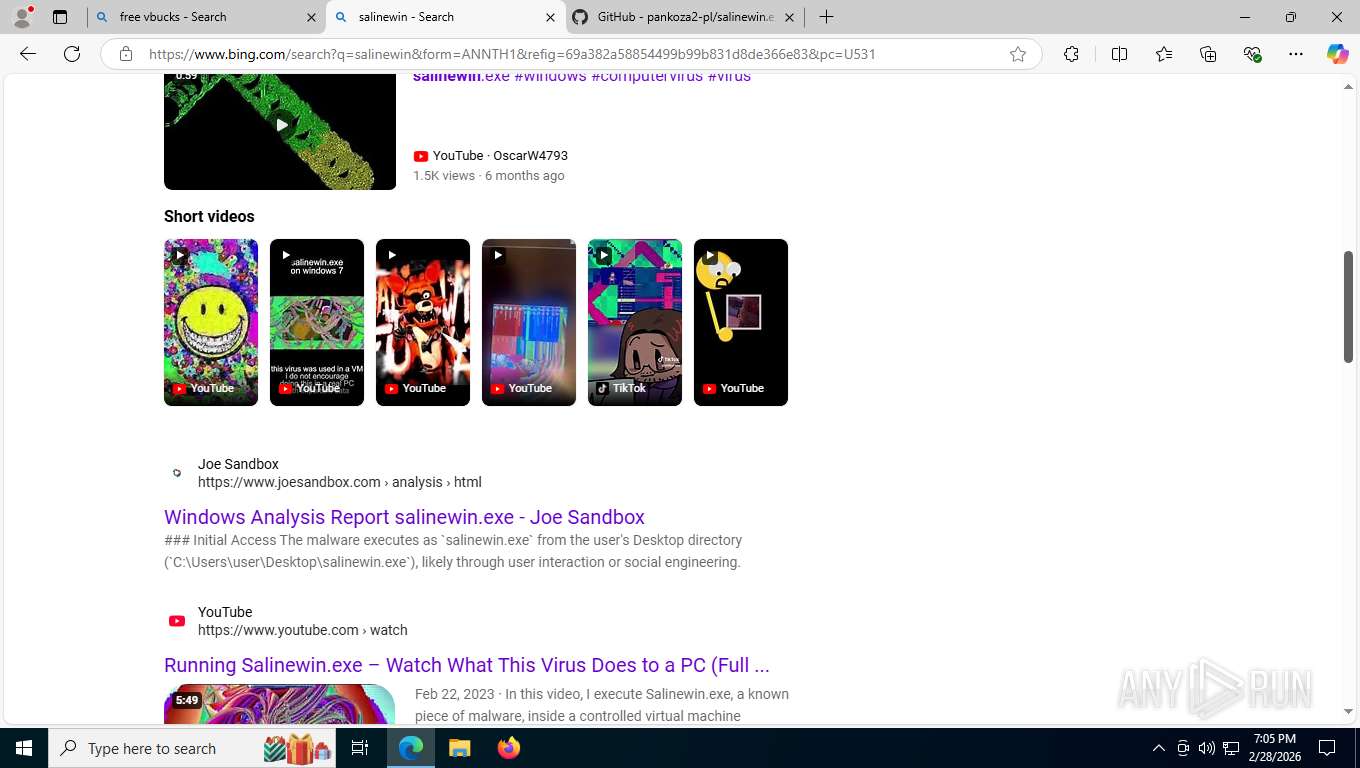This screenshot has height=768, width=1360.
Task: Open Task View on taskbar
Action: click(360, 748)
